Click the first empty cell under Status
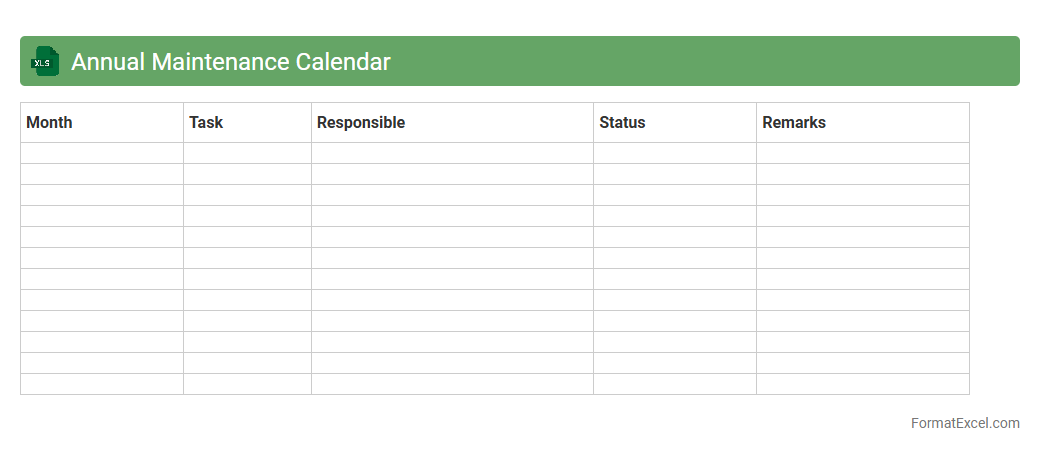1040x452 pixels. [675, 153]
